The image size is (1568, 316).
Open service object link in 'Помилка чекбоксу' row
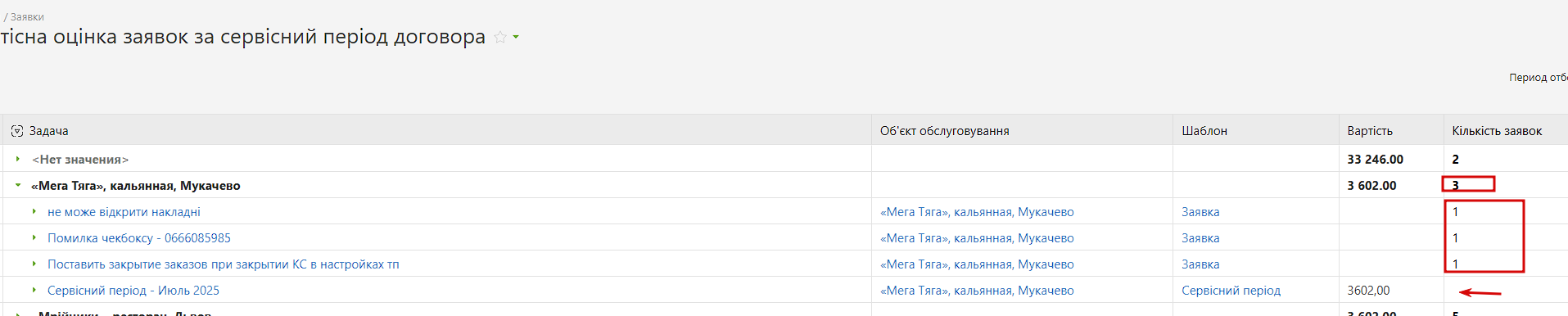(977, 238)
